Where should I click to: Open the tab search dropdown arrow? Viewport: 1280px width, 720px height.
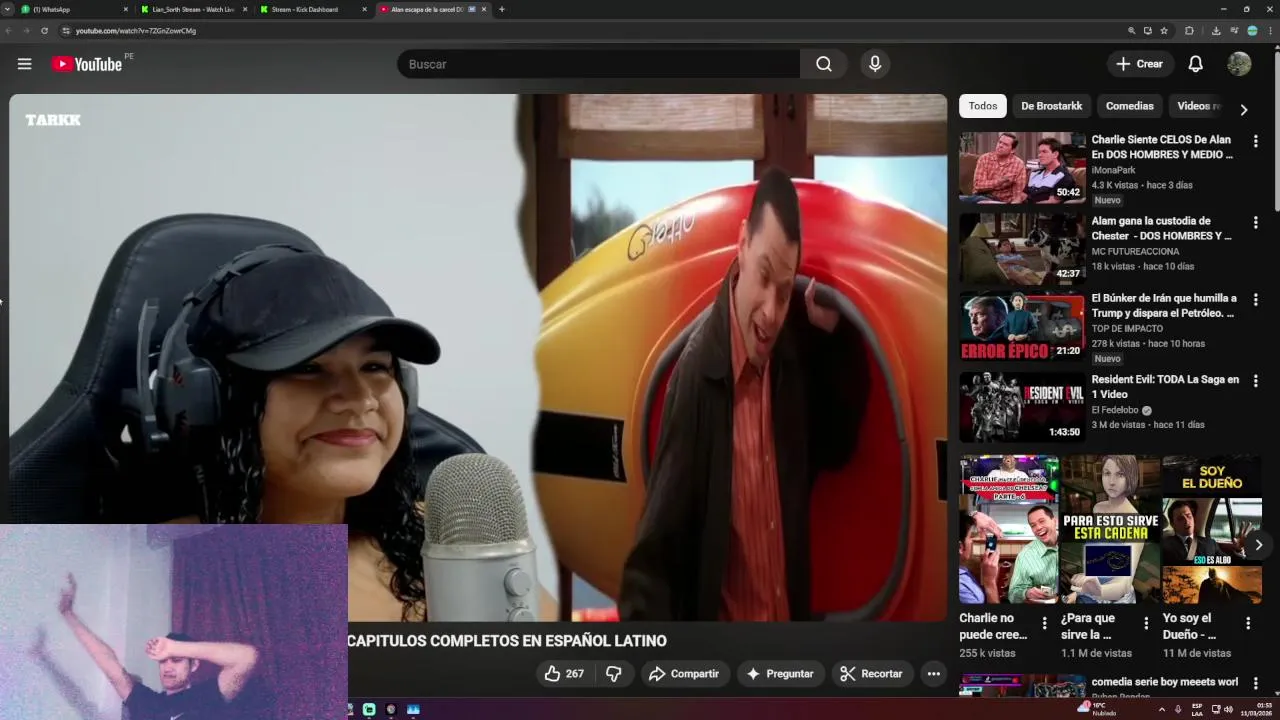(8, 9)
